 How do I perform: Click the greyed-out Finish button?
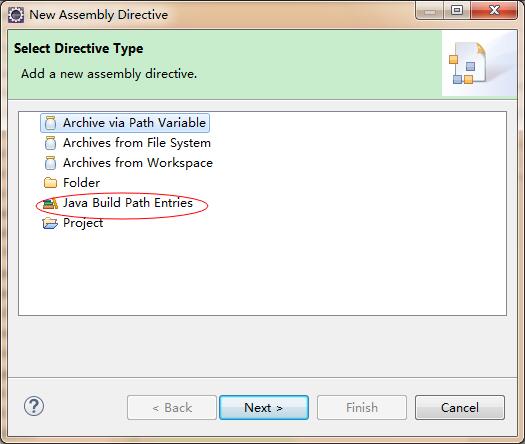(x=362, y=408)
